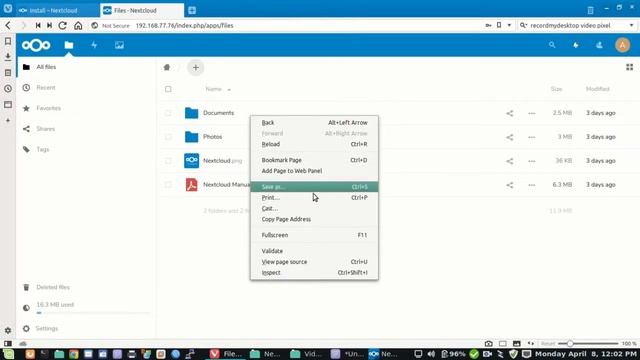This screenshot has height=360, width=640.
Task: Click the home breadcrumb icon
Action: [167, 67]
